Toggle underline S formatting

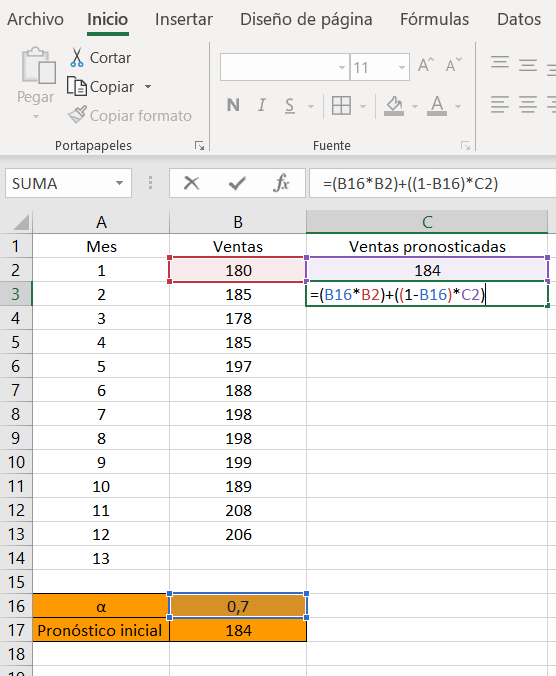tap(290, 106)
